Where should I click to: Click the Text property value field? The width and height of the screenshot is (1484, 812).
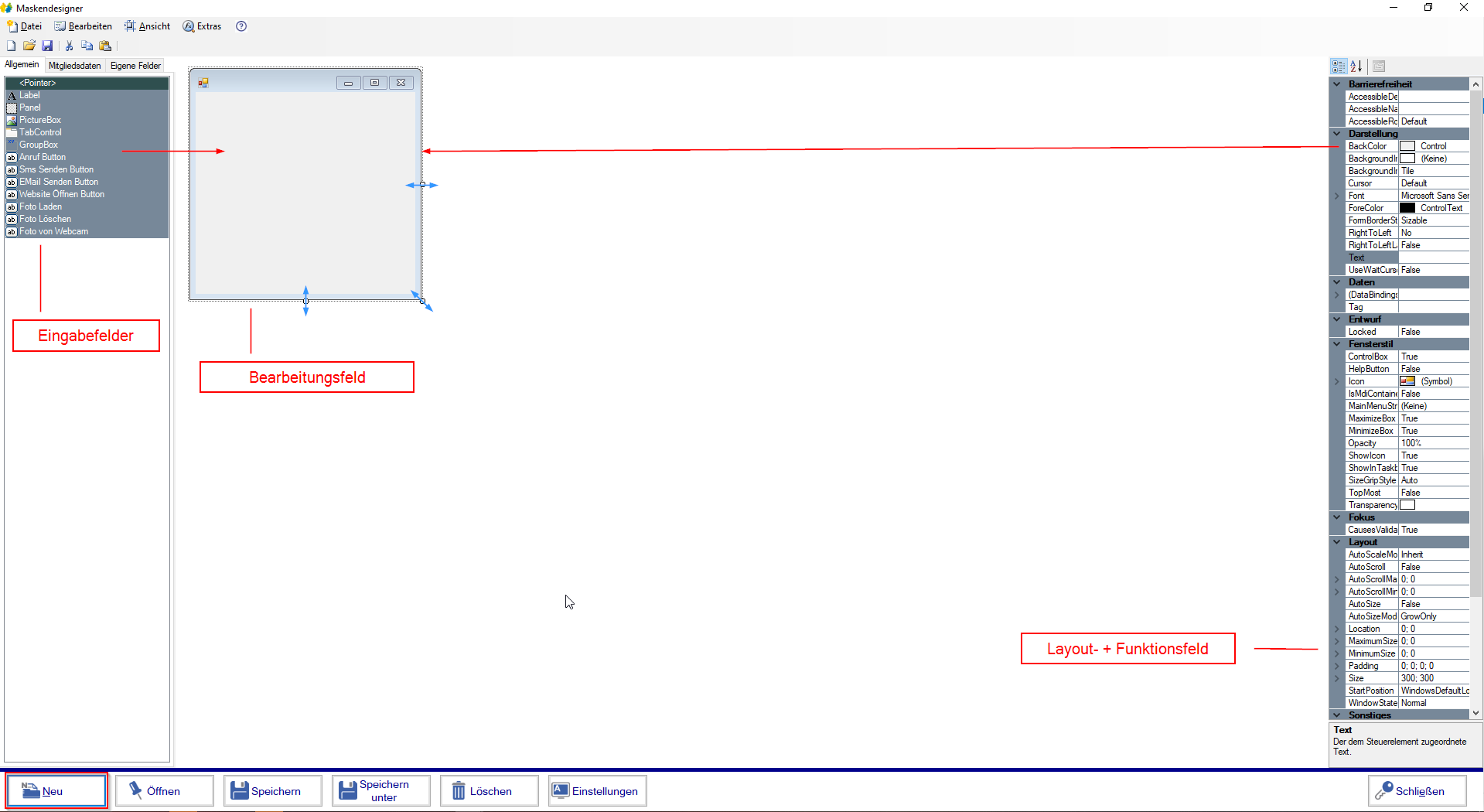1433,258
